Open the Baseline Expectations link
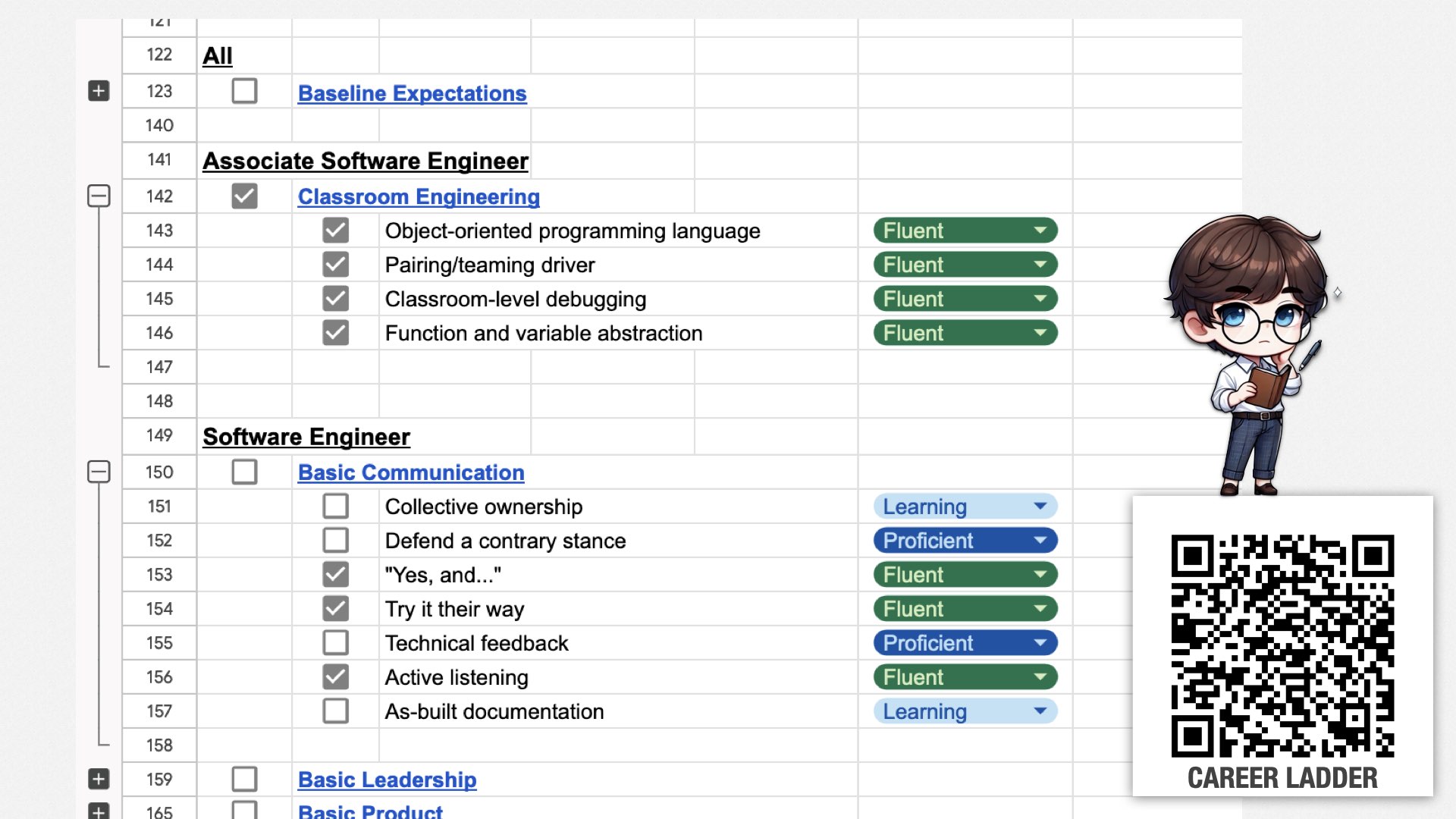Screen dimensions: 1456x819 412,93
